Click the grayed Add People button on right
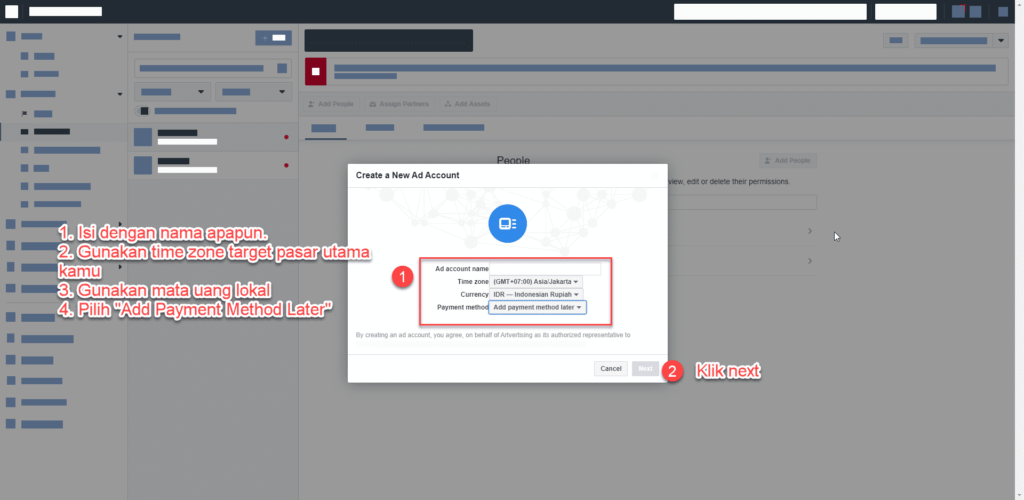Viewport: 1024px width, 500px height. (x=787, y=160)
